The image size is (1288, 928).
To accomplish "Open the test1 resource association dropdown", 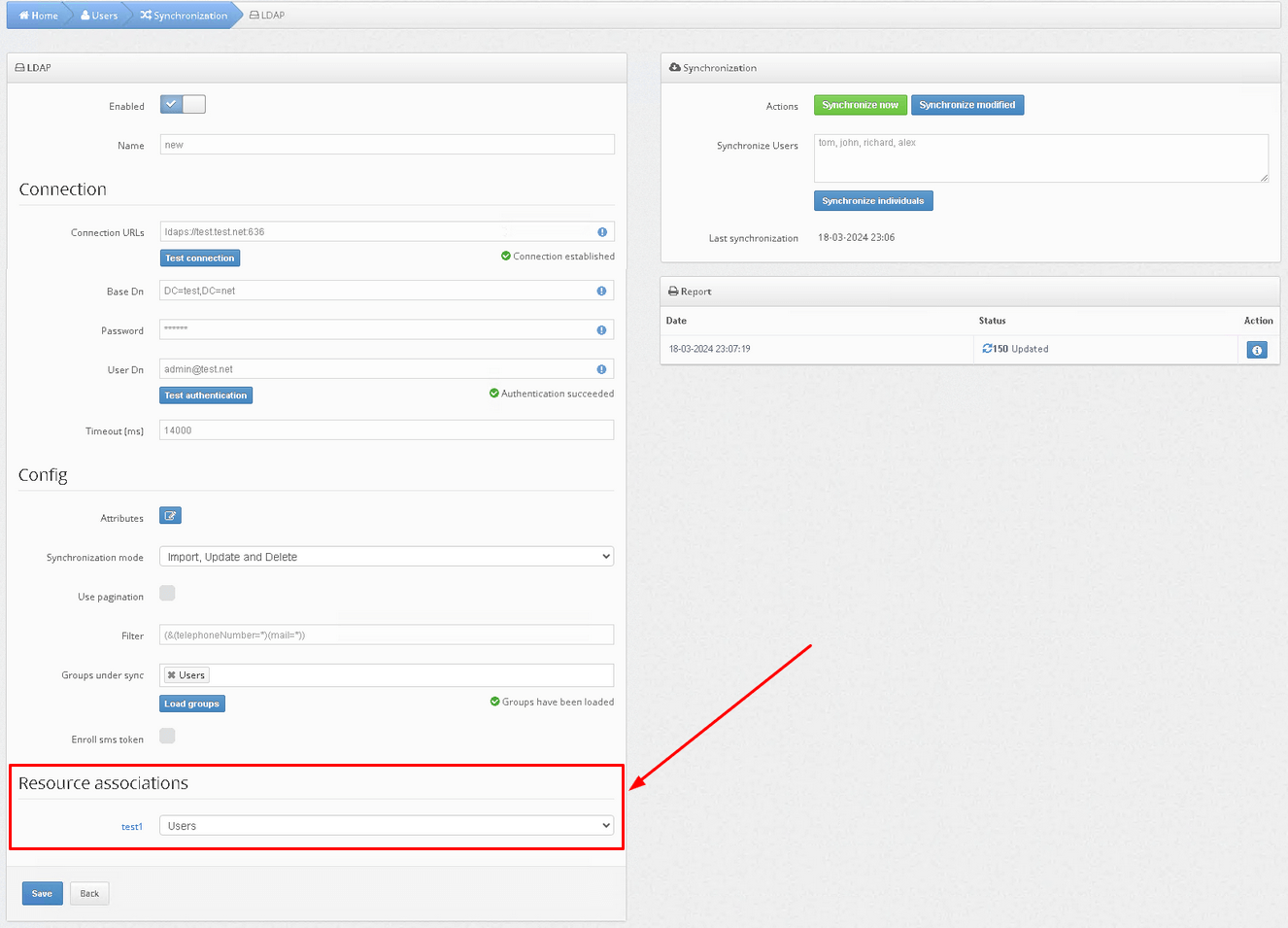I will [x=387, y=826].
